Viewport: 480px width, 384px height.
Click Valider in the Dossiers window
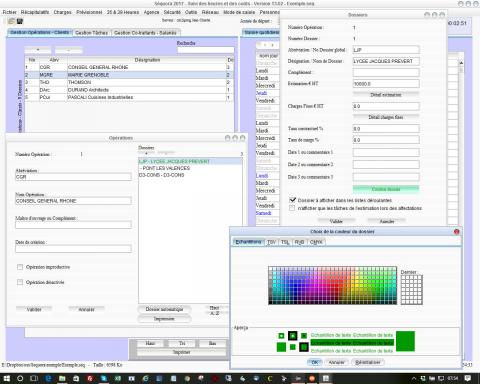coord(336,221)
